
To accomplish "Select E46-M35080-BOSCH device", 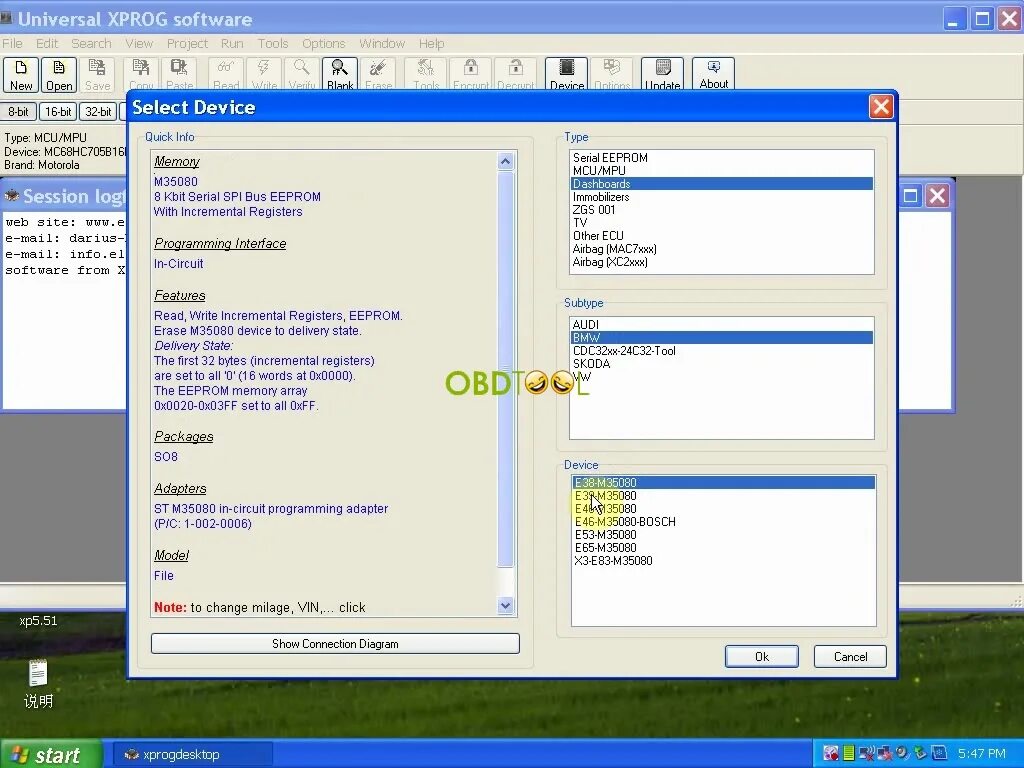I will pos(724,522).
